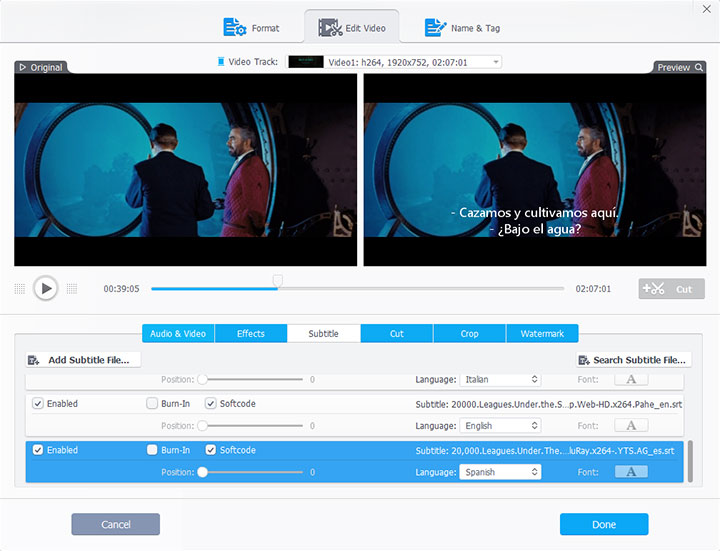
Task: Play the video preview
Action: (45, 288)
